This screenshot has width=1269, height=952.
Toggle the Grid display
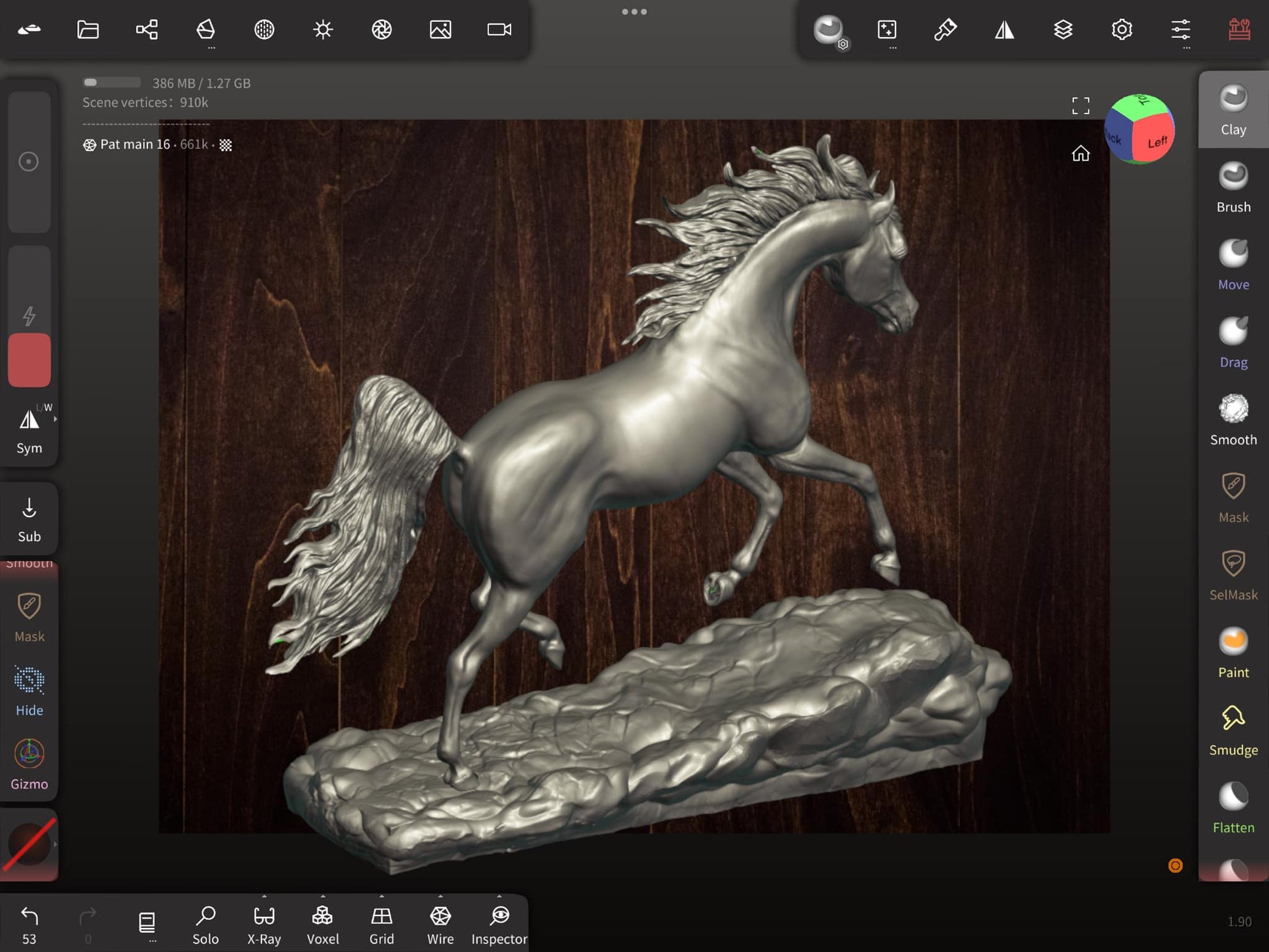pos(381,924)
